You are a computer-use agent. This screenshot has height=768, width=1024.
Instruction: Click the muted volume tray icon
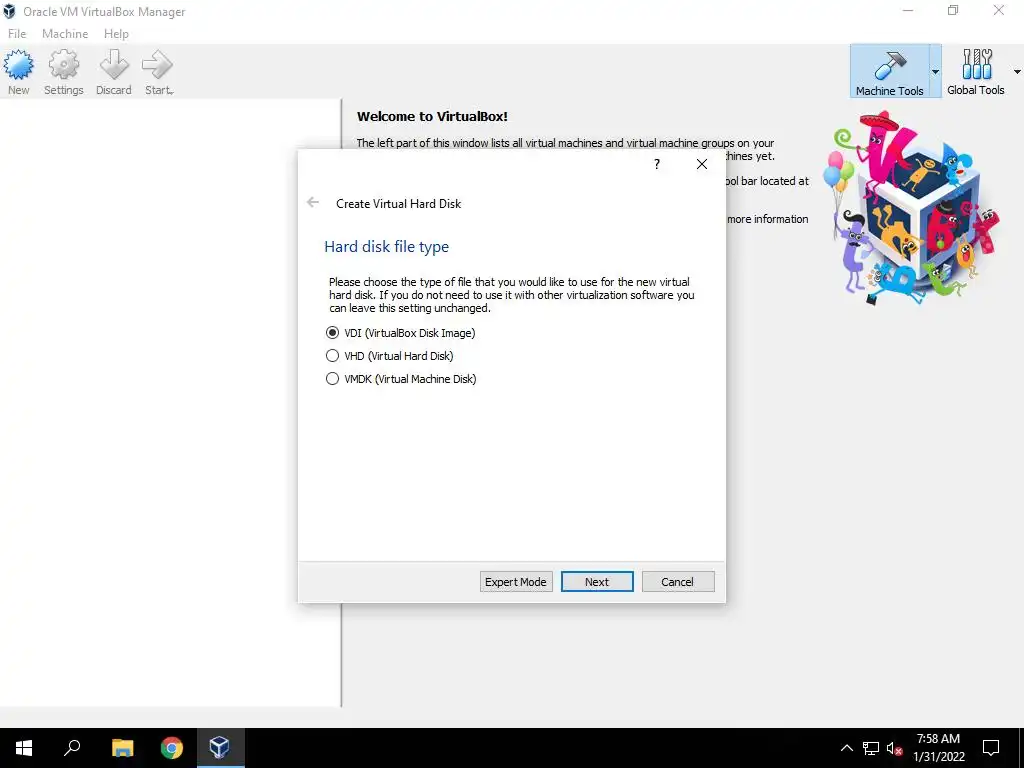(x=895, y=748)
